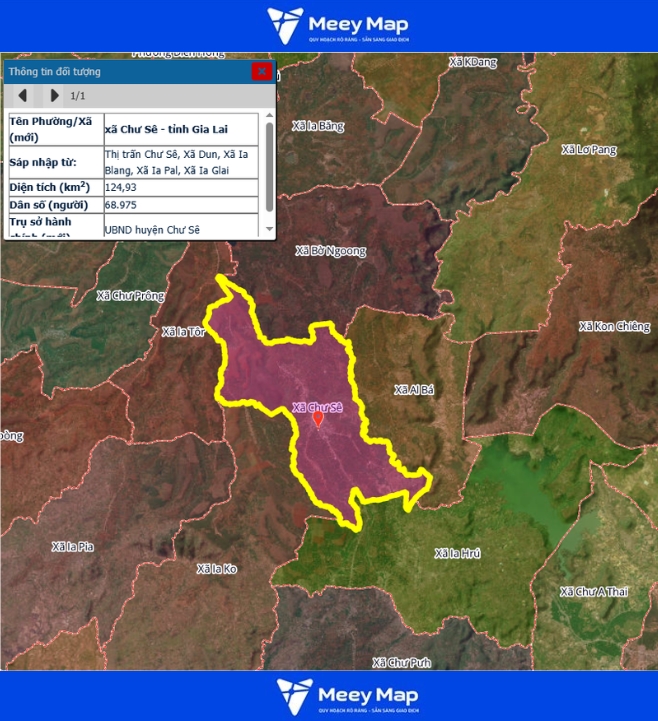Select the Xã Al Bá region label
The height and width of the screenshot is (721, 658).
[x=413, y=389]
